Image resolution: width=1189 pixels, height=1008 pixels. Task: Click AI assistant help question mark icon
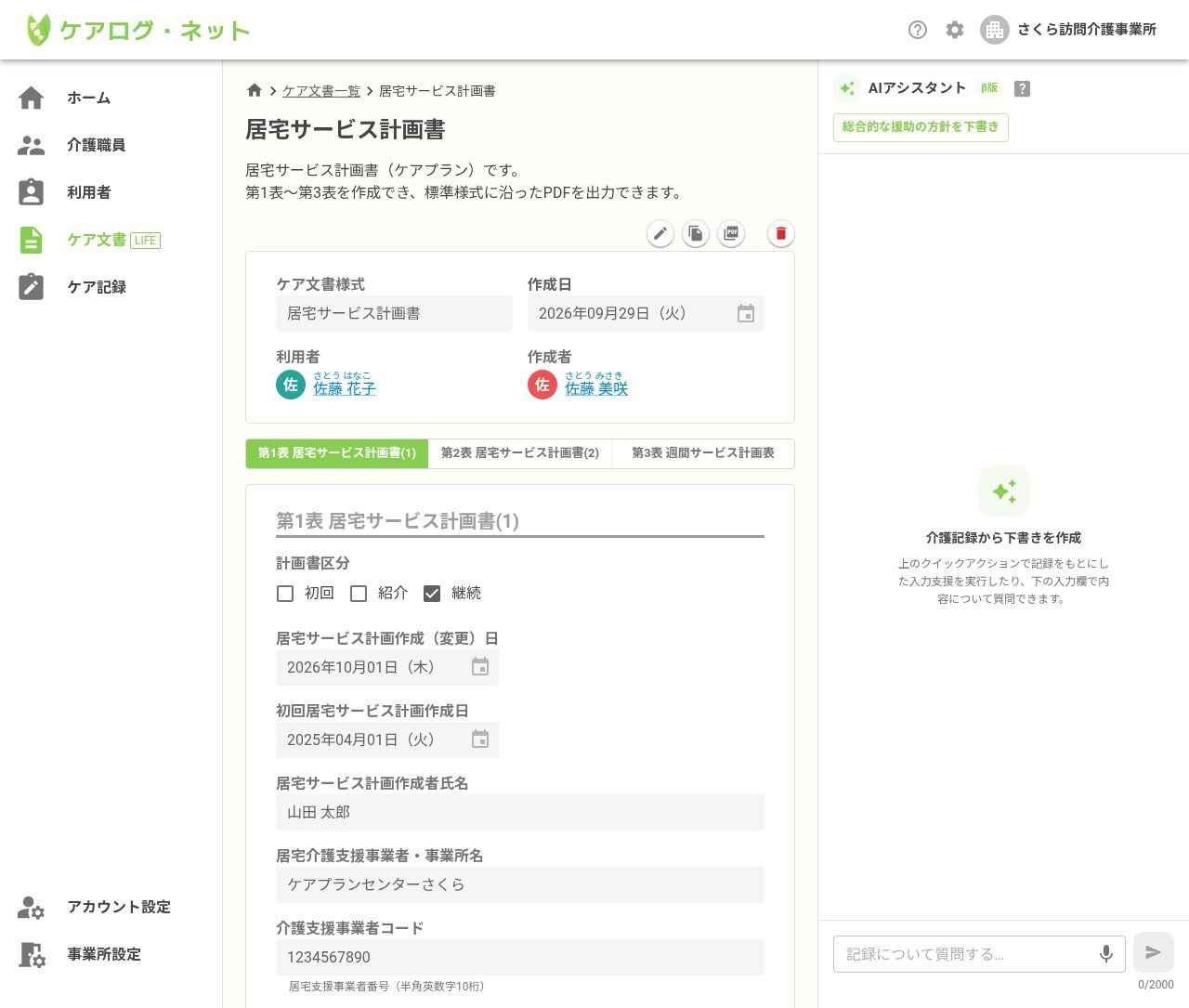[x=1022, y=89]
